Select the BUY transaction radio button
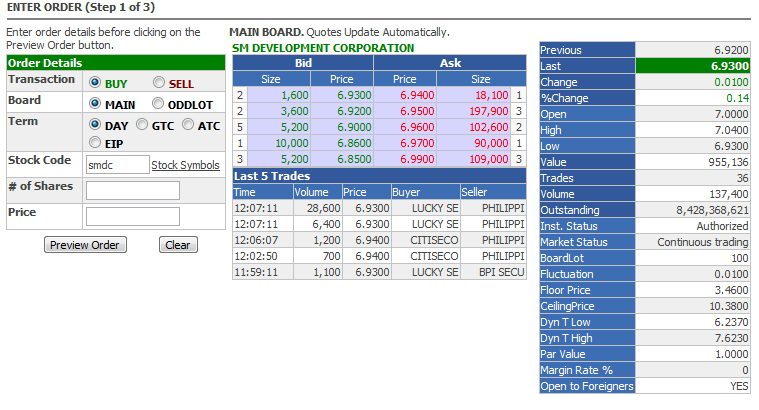Viewport: 759px width, 410px height. pyautogui.click(x=95, y=83)
